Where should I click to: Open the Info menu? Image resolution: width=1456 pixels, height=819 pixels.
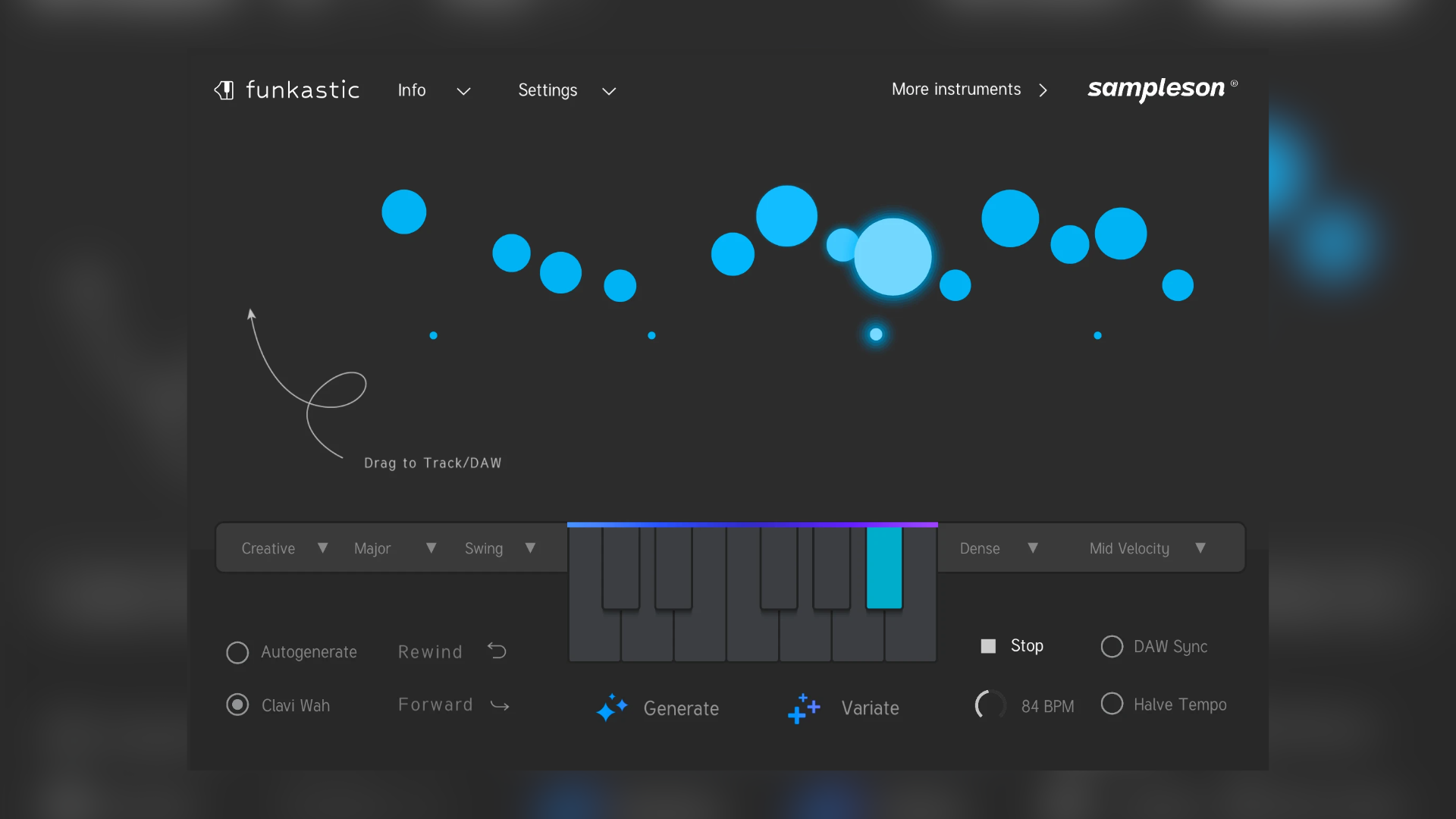click(412, 90)
